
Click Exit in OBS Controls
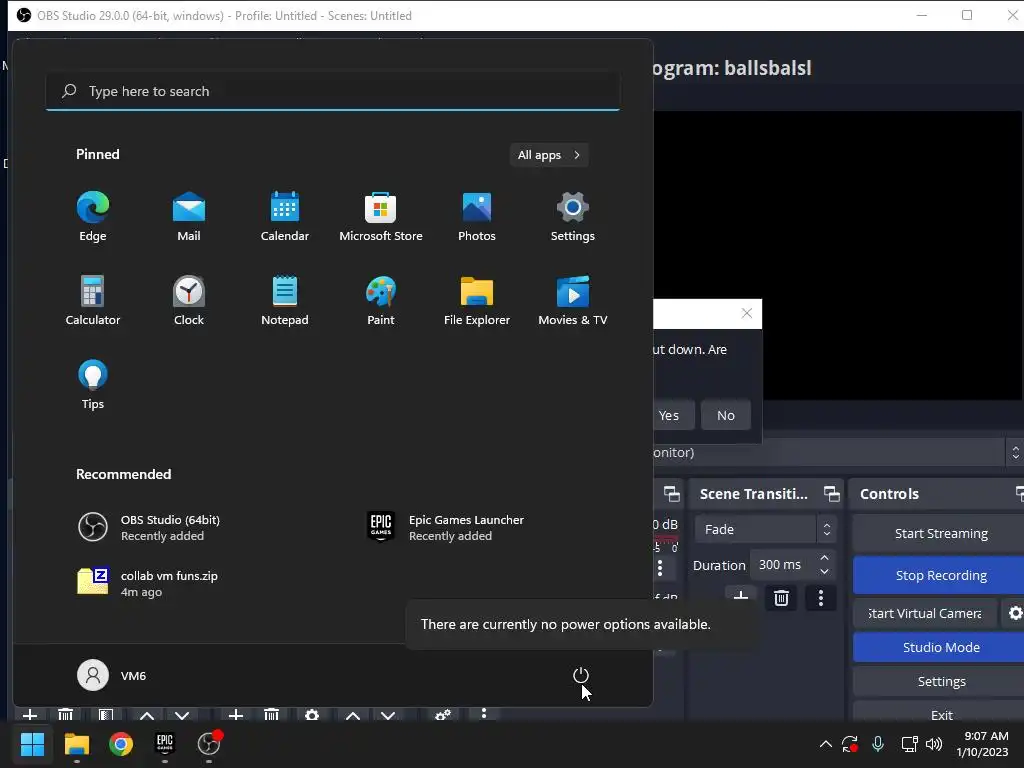[x=940, y=714]
